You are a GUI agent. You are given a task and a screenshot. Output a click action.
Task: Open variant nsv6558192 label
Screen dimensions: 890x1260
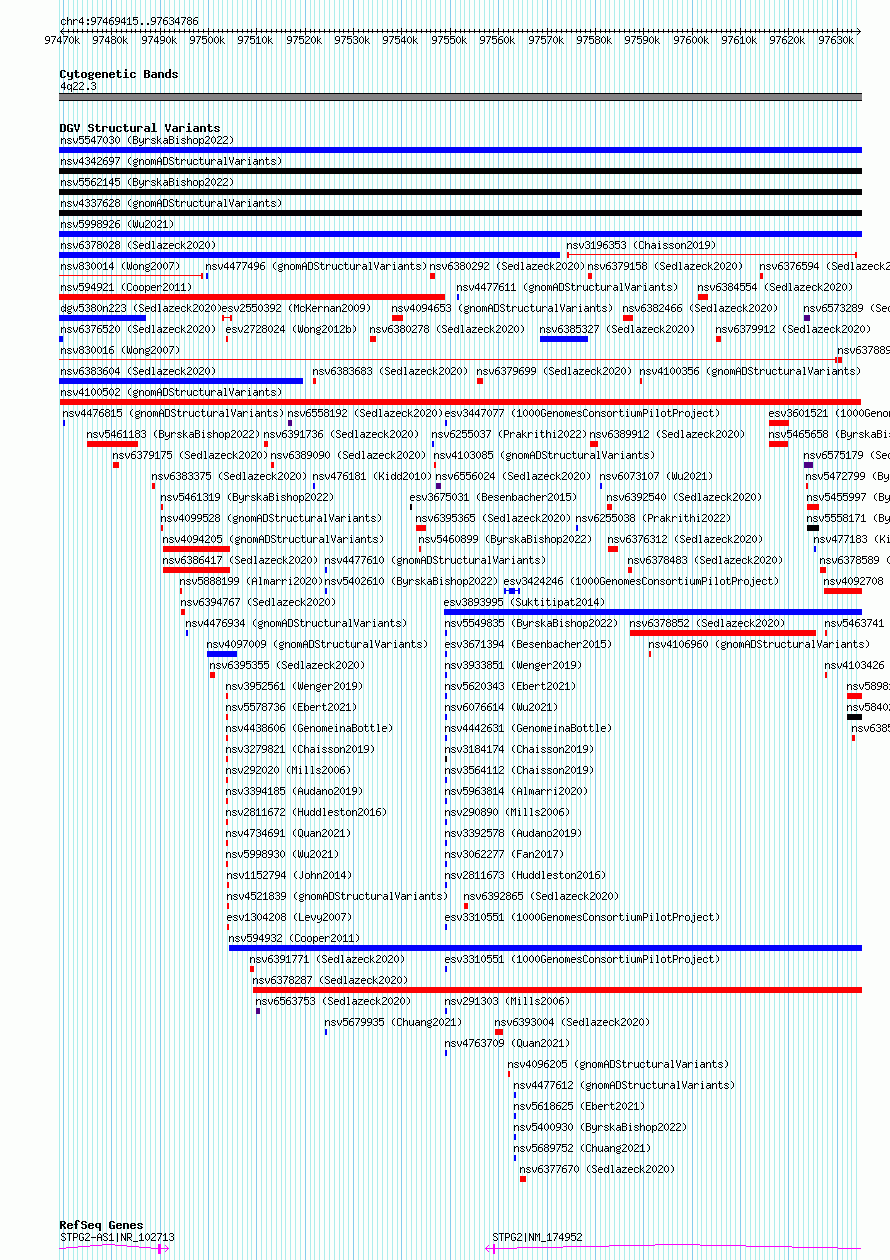pos(365,413)
